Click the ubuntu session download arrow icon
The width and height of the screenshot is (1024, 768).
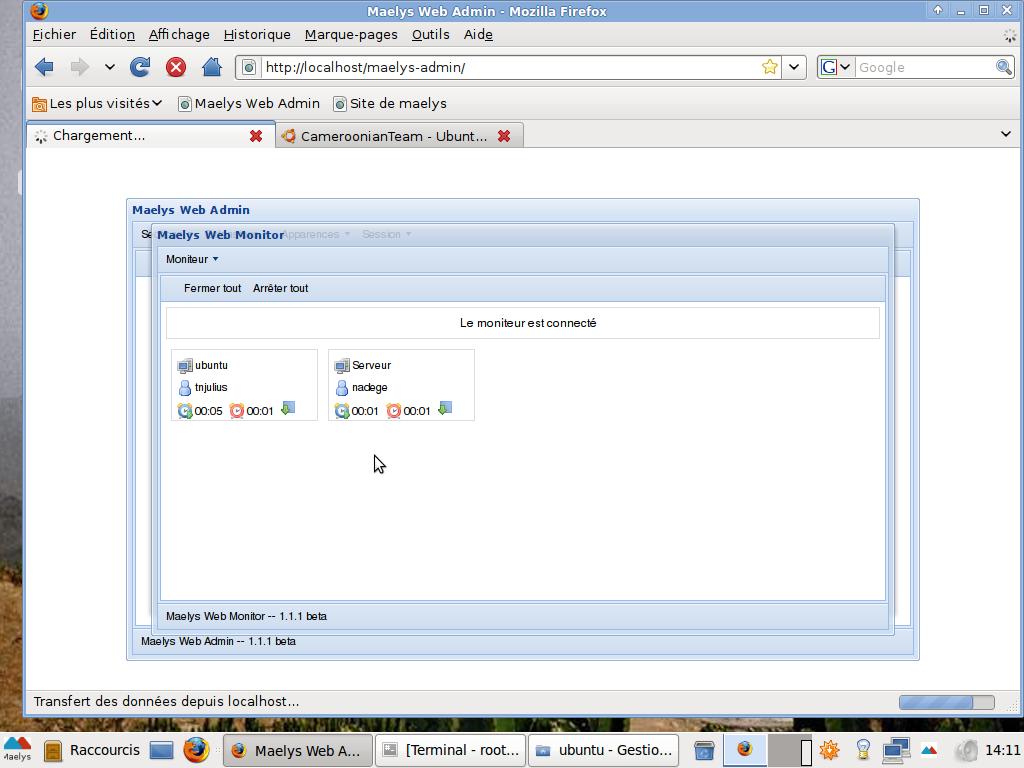tap(287, 409)
